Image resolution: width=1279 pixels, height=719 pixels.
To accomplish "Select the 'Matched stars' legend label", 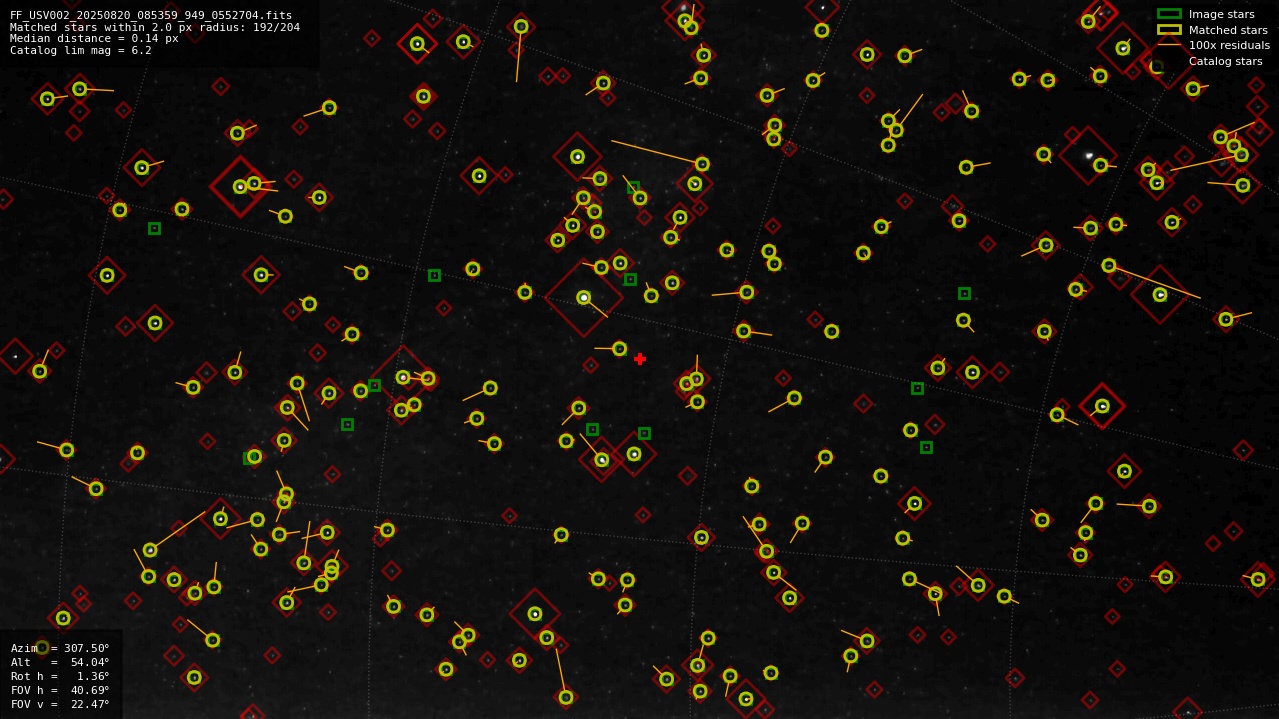I will click(x=1228, y=30).
